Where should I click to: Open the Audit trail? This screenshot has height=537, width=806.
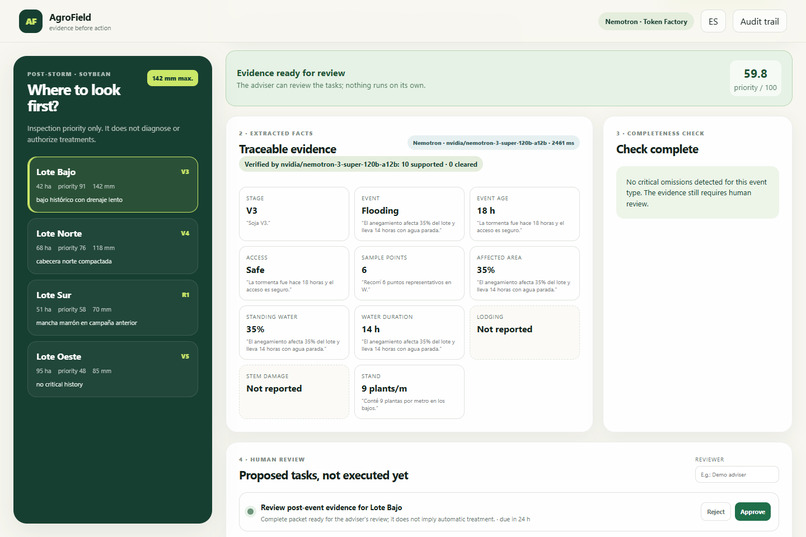coord(759,22)
